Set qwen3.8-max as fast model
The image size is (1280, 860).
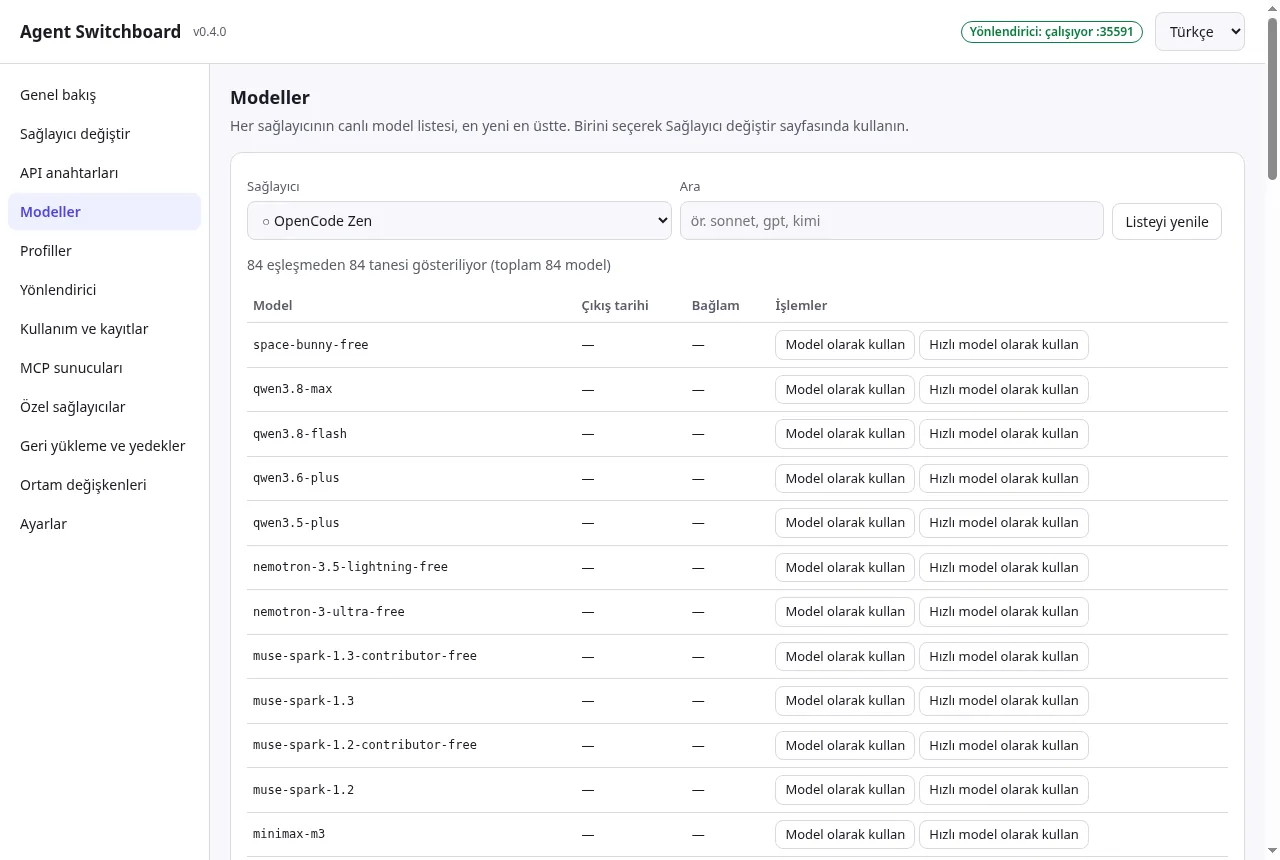point(1004,389)
